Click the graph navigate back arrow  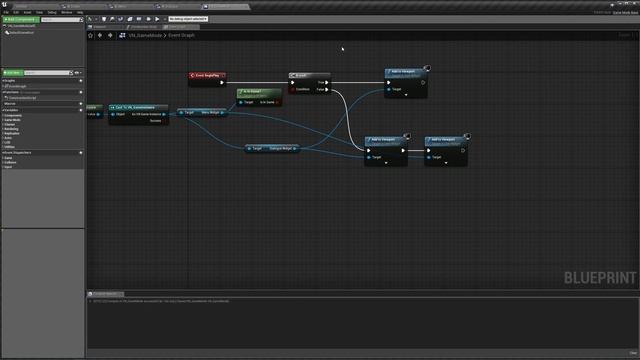pos(100,36)
